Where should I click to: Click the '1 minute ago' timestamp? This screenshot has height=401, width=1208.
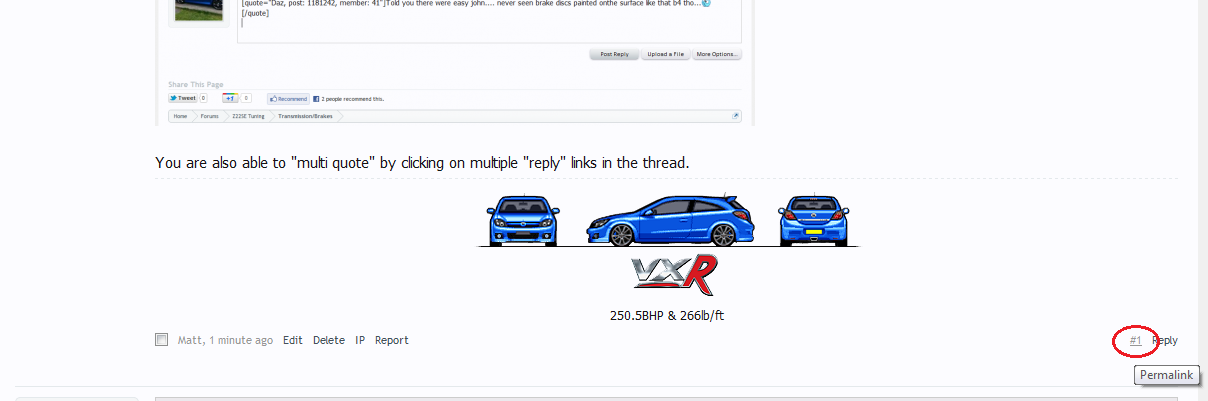(240, 340)
